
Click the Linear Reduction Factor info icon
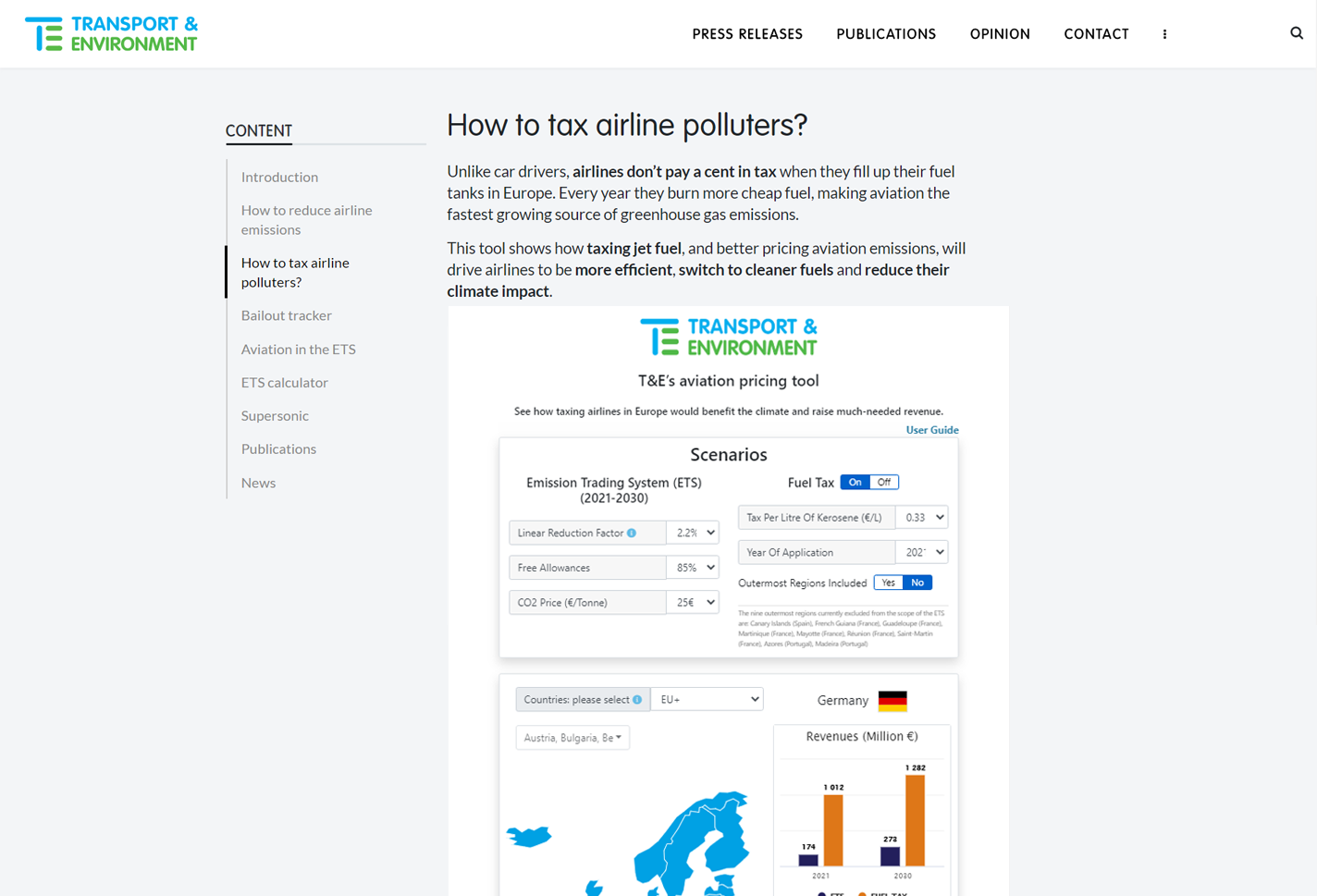pos(632,533)
